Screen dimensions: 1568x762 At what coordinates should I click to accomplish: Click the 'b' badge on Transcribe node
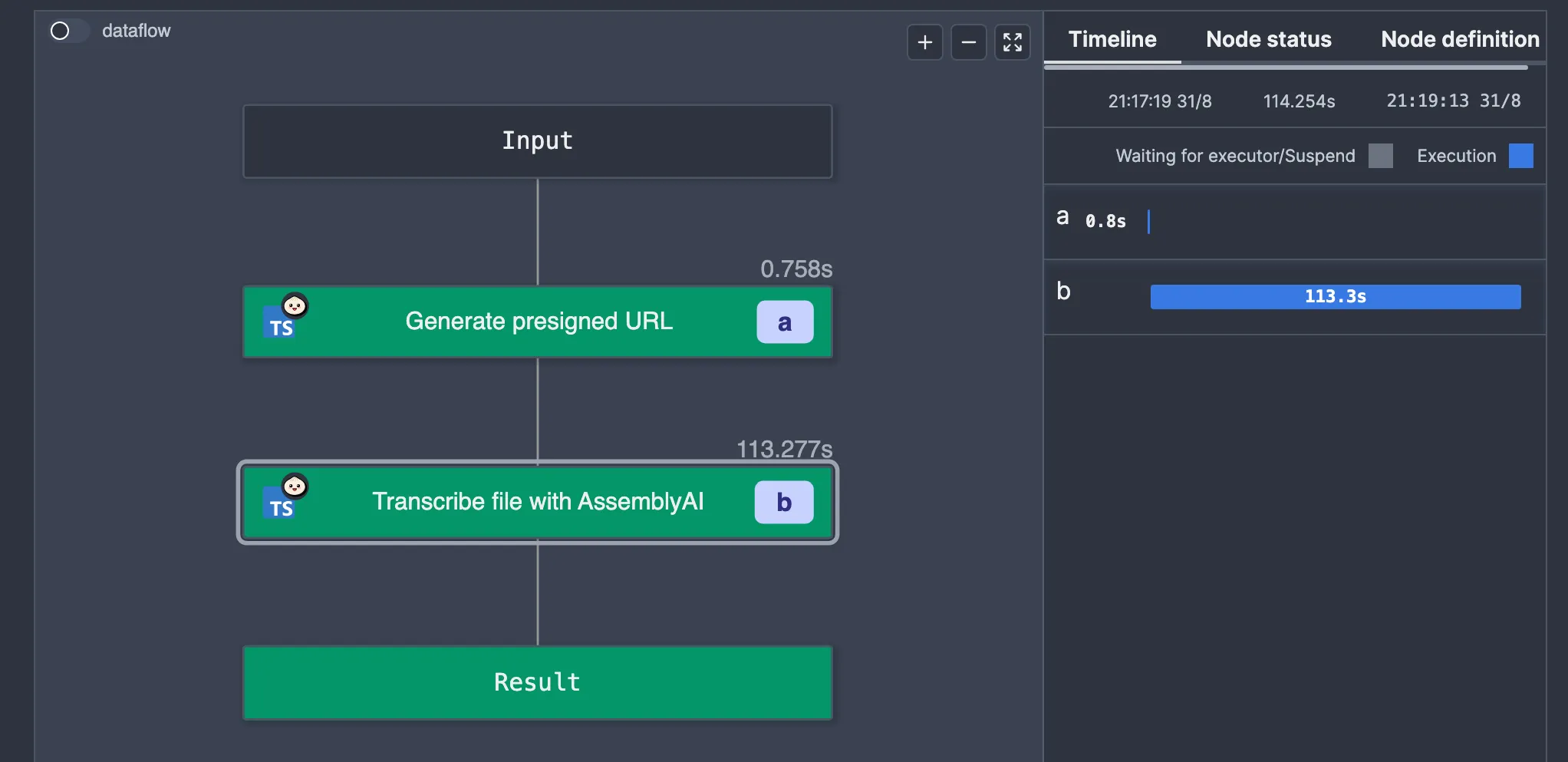tap(783, 503)
